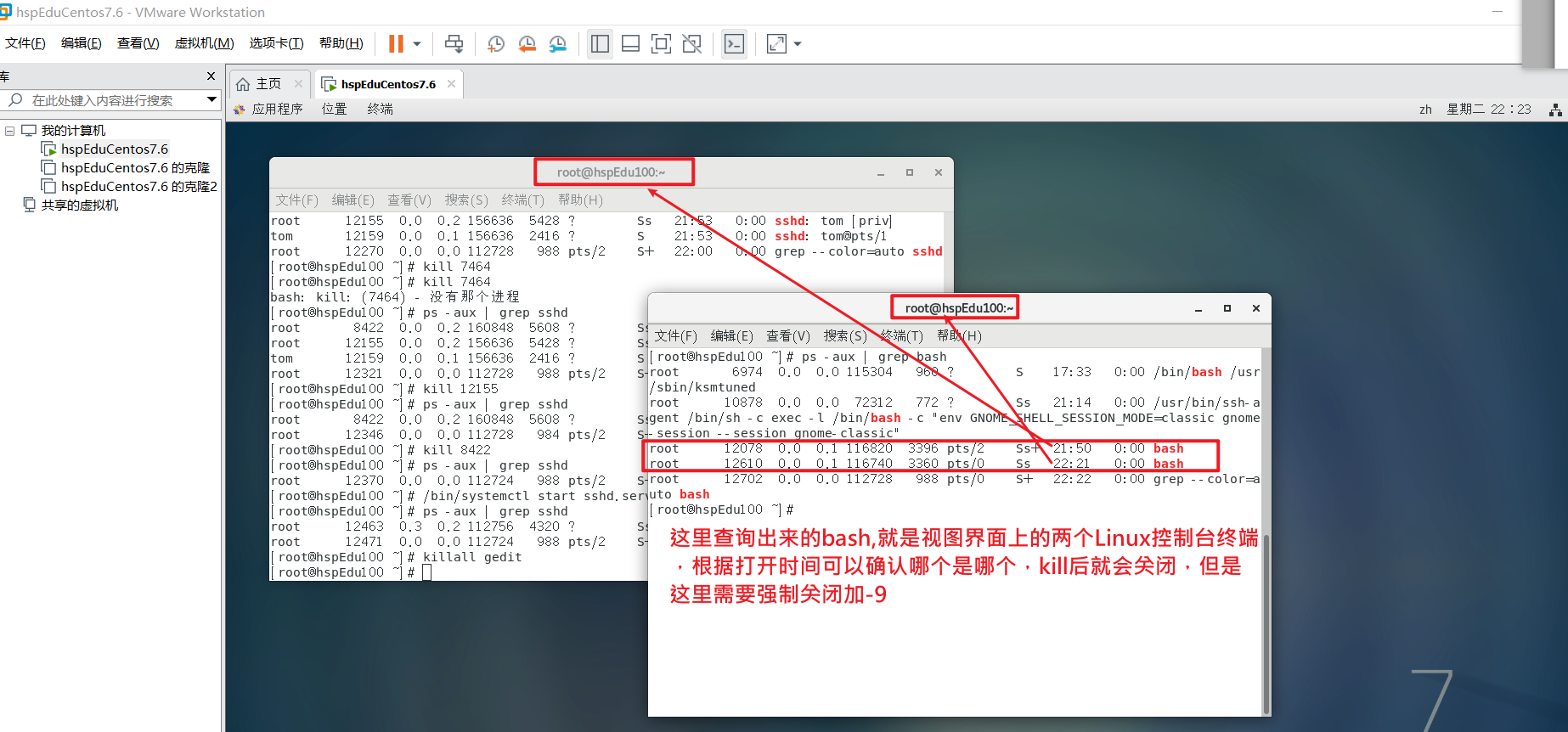This screenshot has height=732, width=1568.
Task: Enter full screen mode icon
Action: (661, 43)
